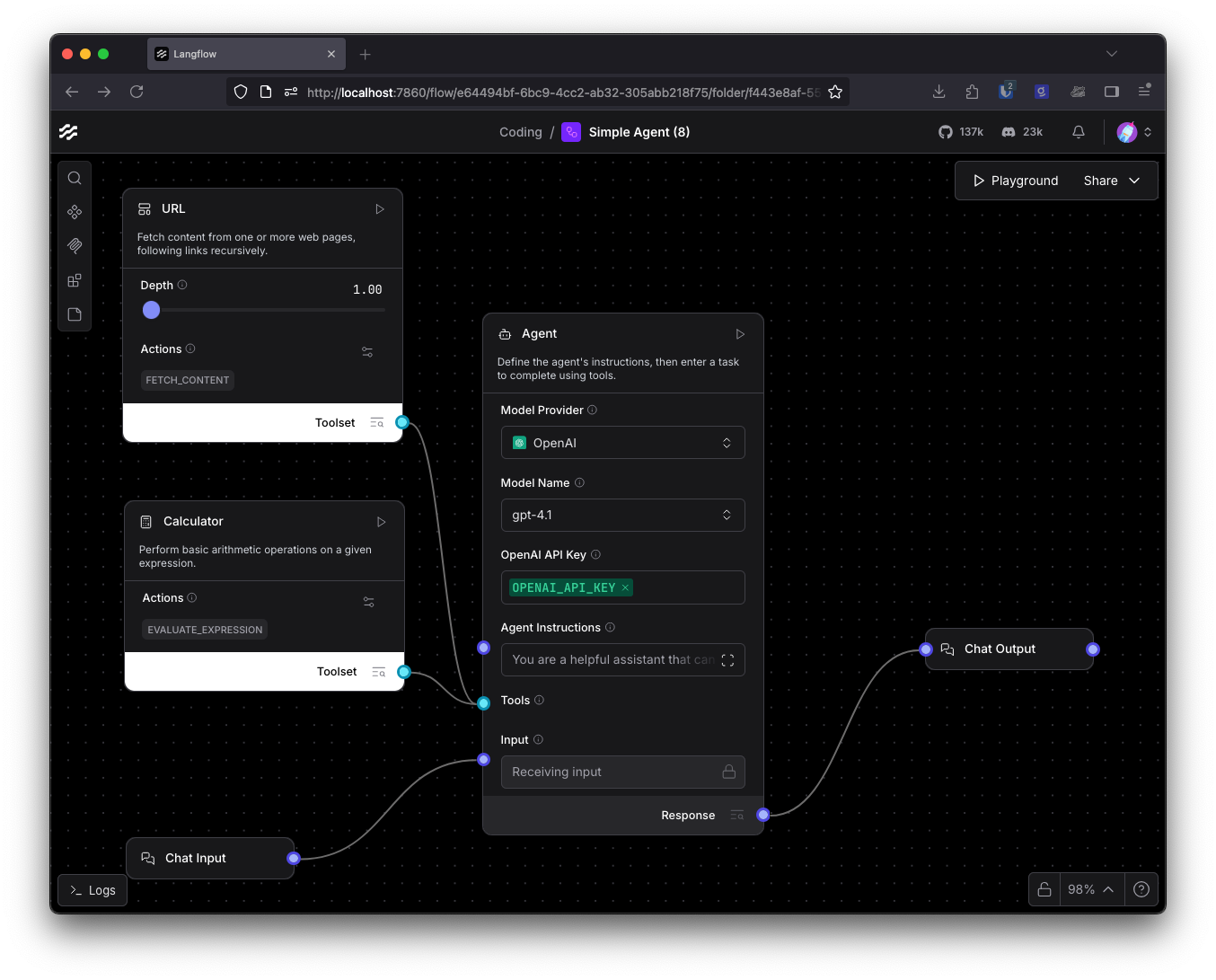
Task: Open the Model Name dropdown showing gpt-4.1
Action: pos(622,515)
